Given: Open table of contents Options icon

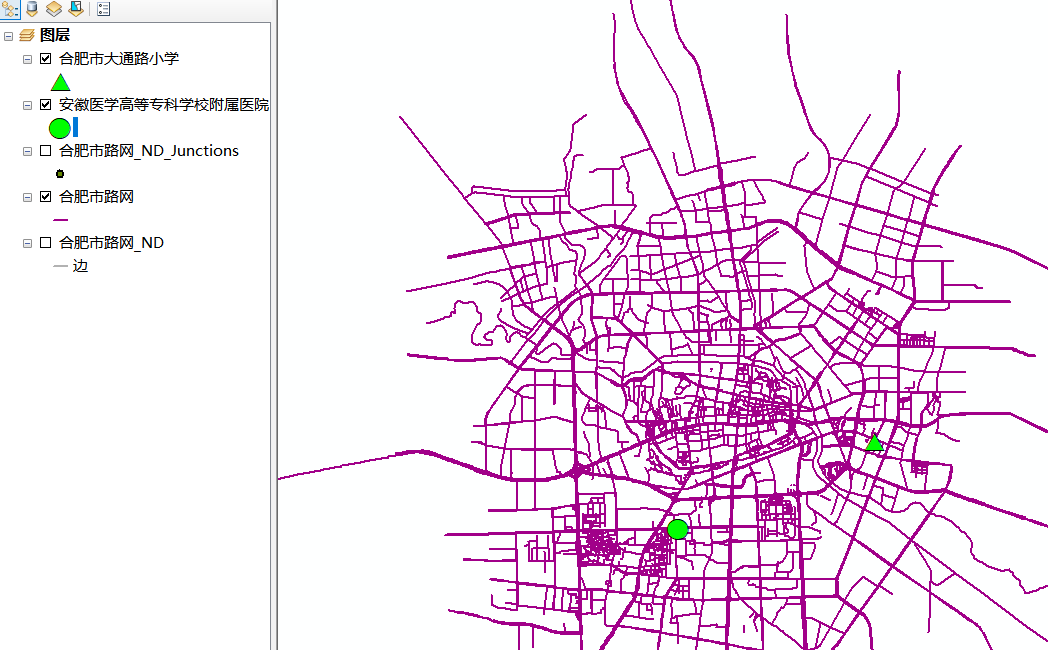Looking at the screenshot, I should [x=104, y=9].
